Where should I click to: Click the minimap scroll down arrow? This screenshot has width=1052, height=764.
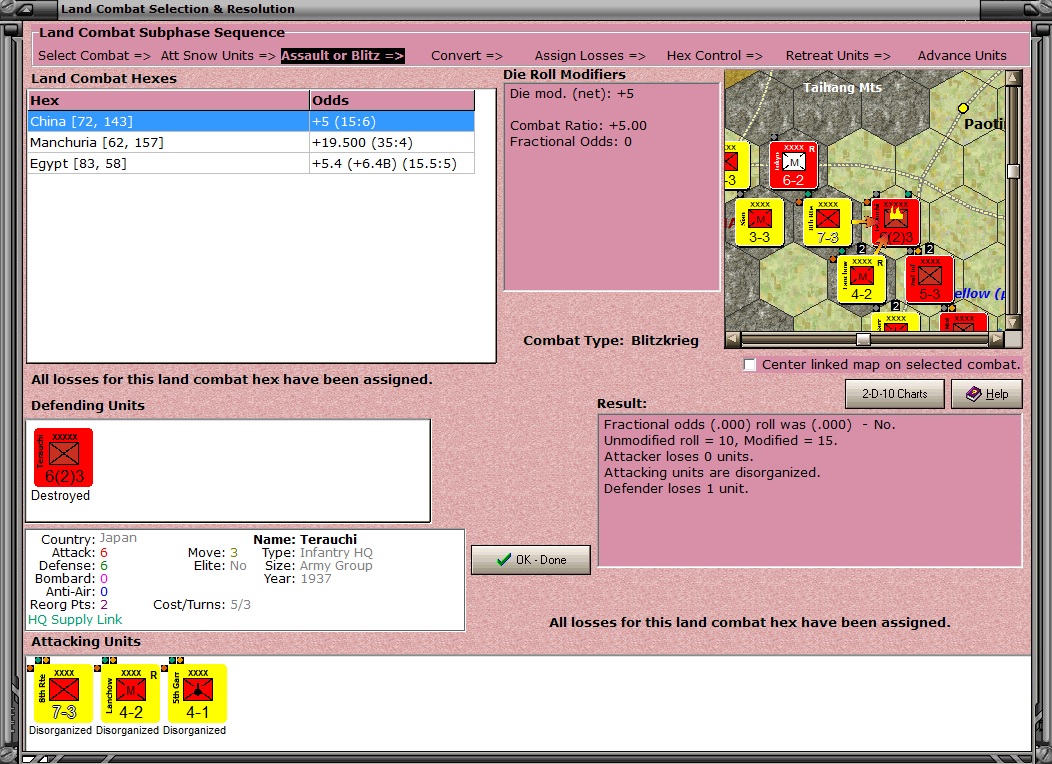coord(1014,323)
